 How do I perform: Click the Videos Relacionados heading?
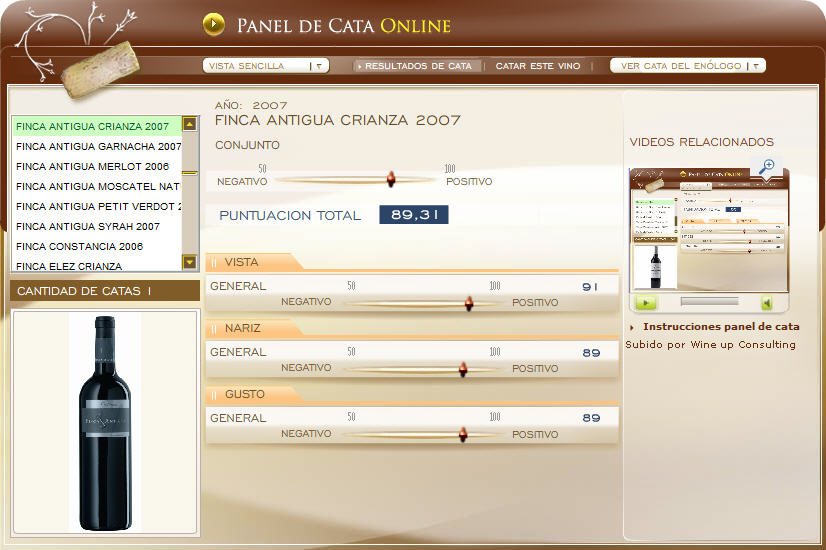702,142
